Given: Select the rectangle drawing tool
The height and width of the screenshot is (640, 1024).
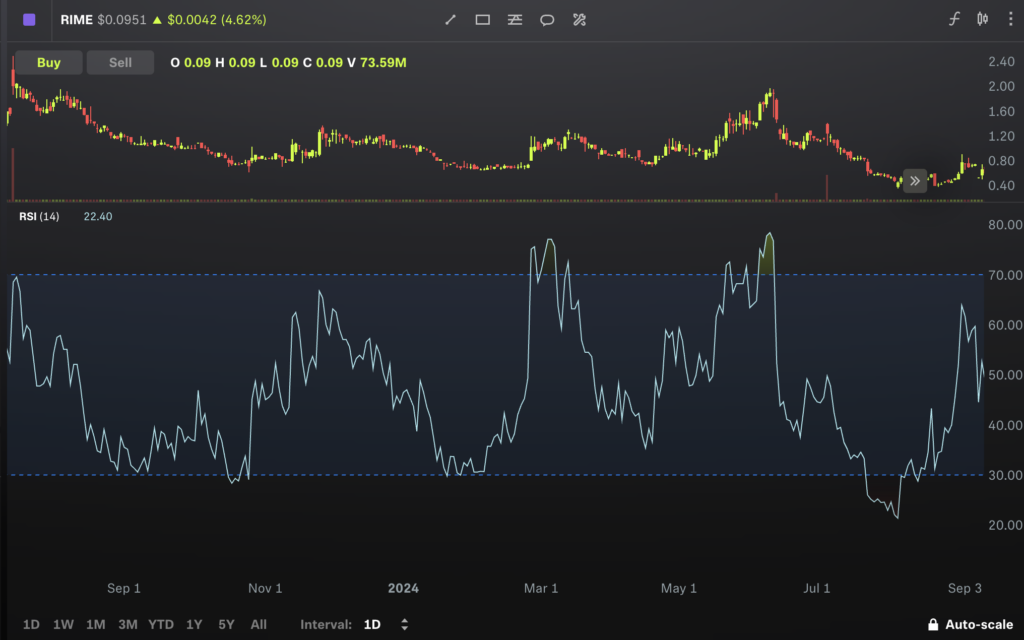Looking at the screenshot, I should click(481, 19).
